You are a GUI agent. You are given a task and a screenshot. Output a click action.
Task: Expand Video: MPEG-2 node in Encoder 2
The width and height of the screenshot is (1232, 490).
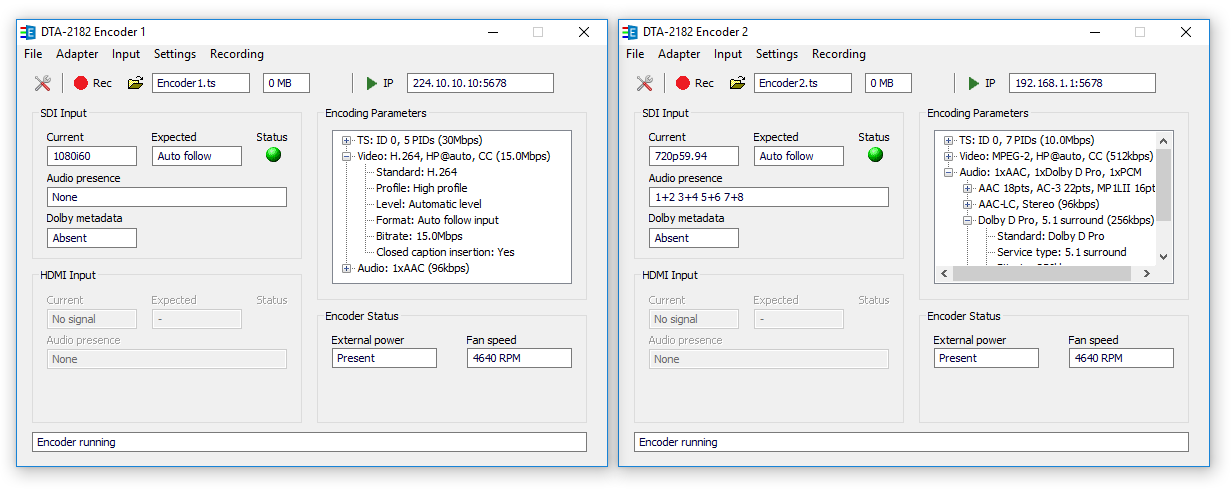pyautogui.click(x=949, y=156)
